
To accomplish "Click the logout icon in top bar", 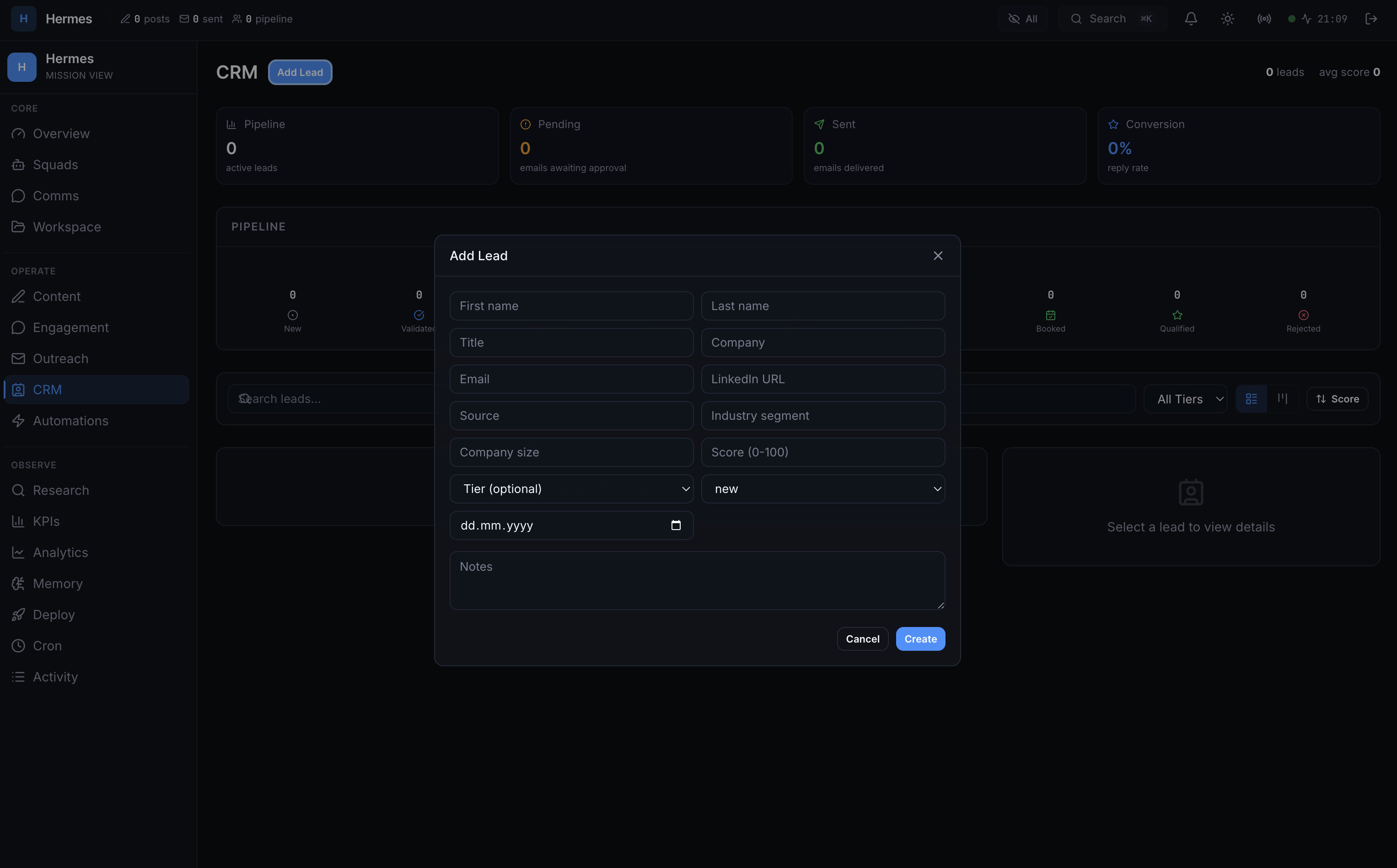I will point(1371,19).
